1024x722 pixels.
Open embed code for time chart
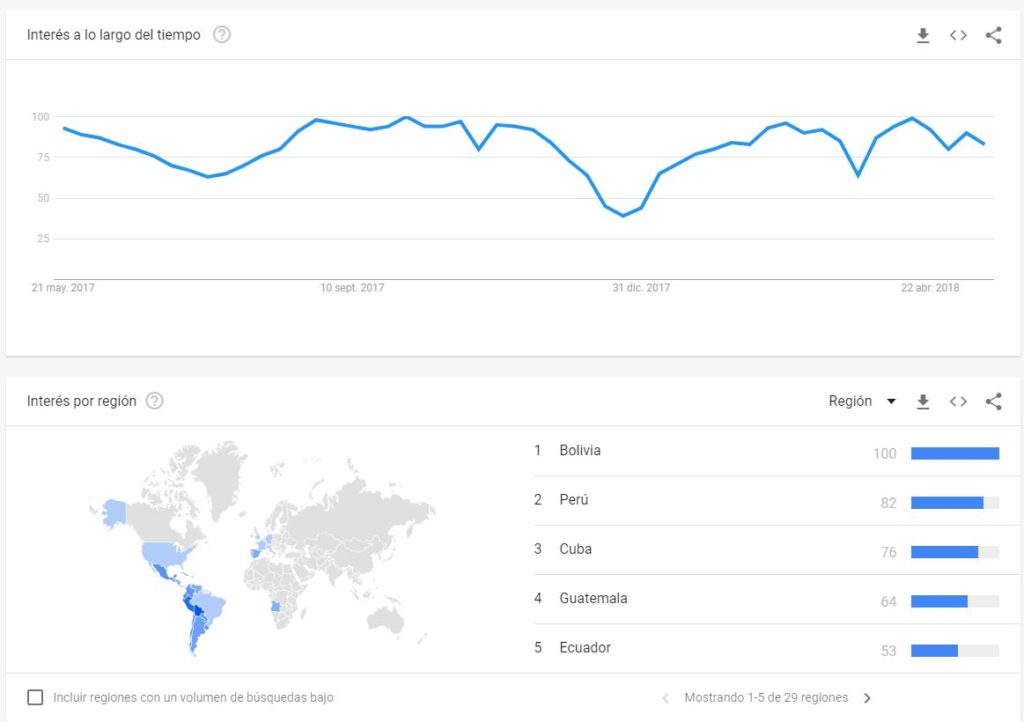click(x=958, y=35)
